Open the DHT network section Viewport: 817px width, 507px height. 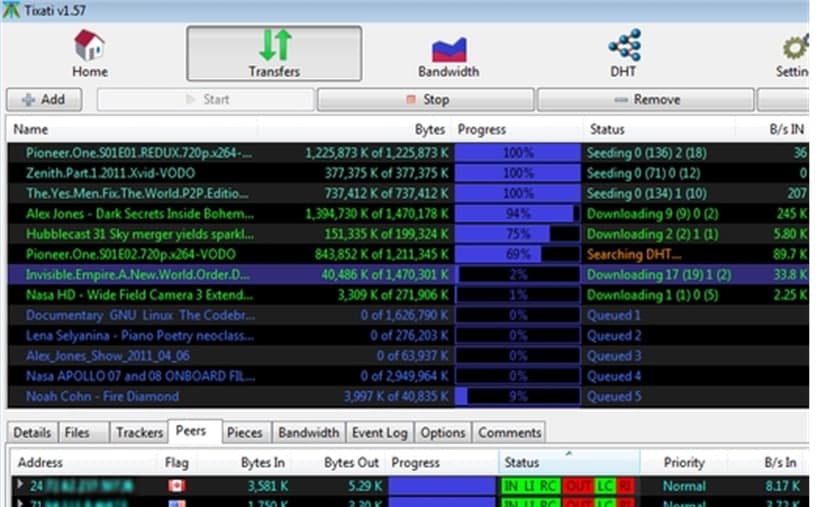click(x=624, y=54)
